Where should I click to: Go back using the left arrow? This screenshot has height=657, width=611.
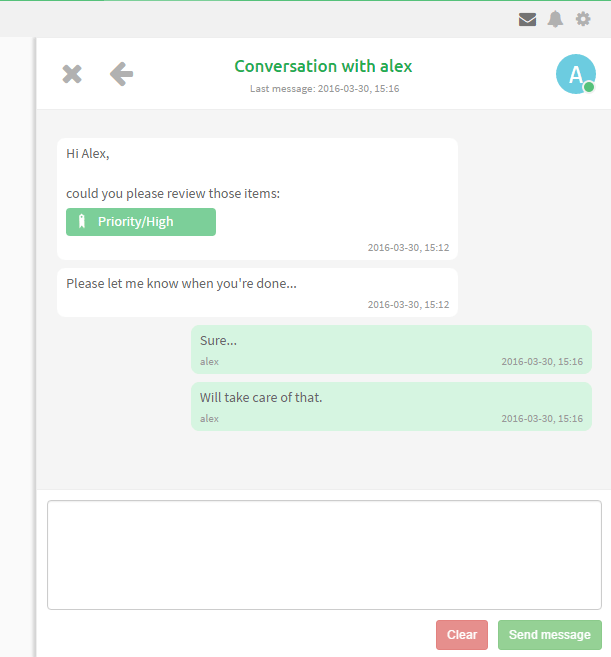pyautogui.click(x=121, y=73)
